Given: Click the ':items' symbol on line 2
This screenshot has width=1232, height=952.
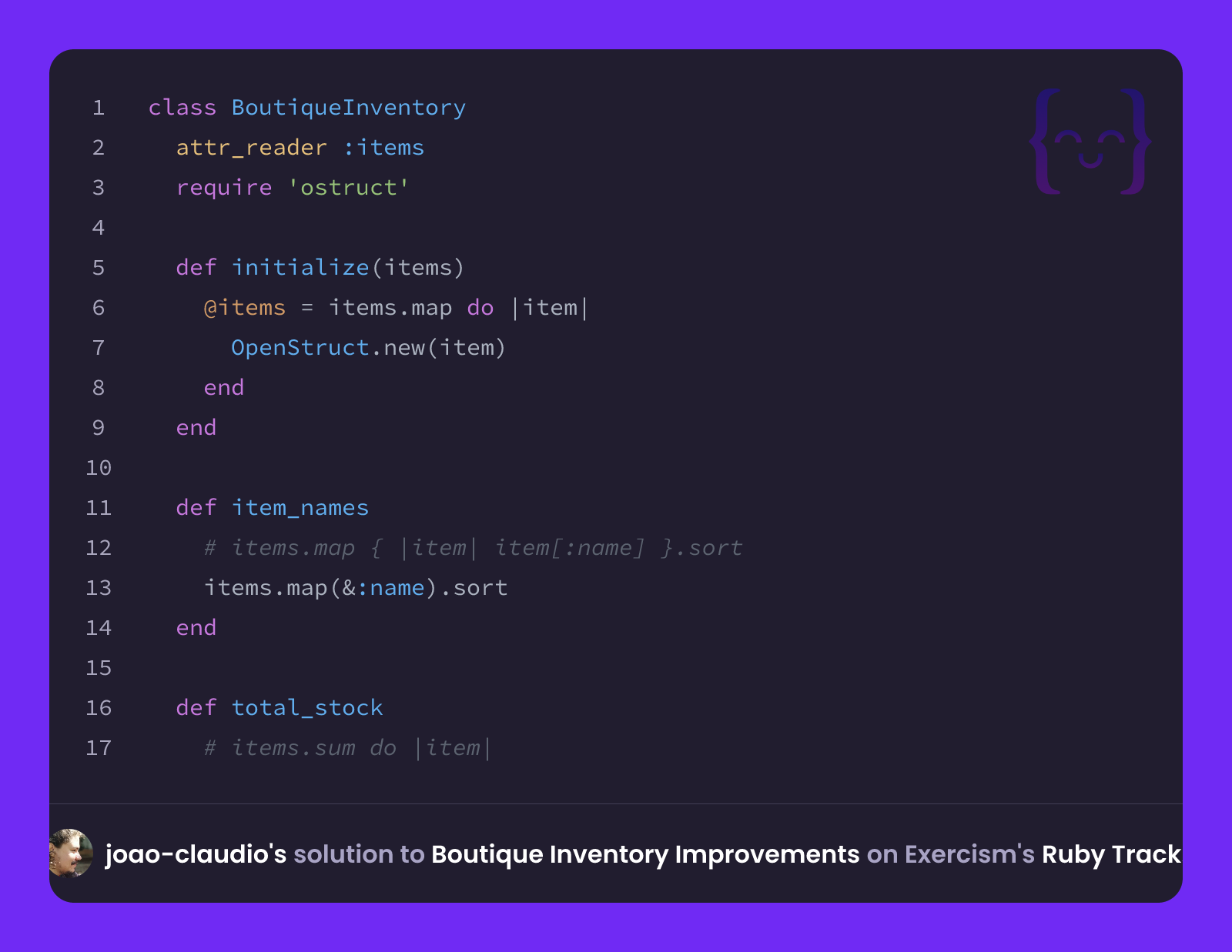Looking at the screenshot, I should [383, 148].
